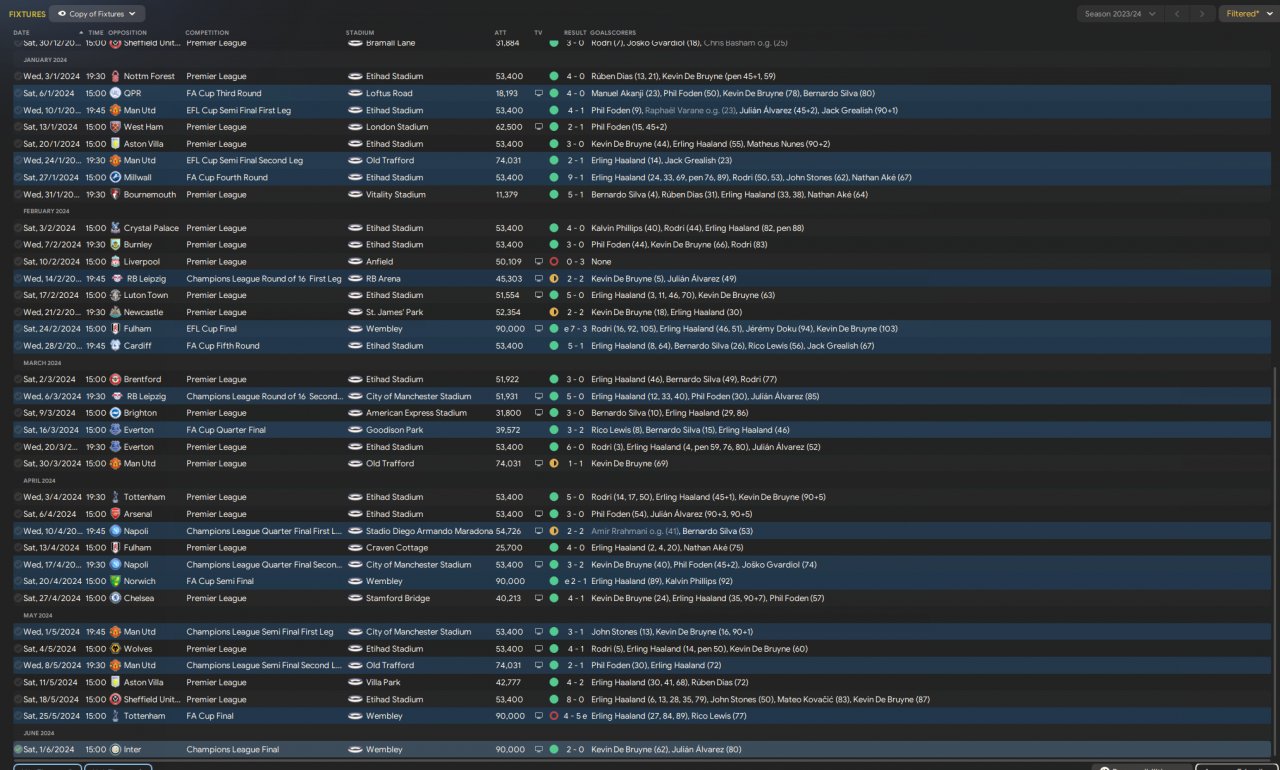Image resolution: width=1280 pixels, height=770 pixels.
Task: Tick the selection circle on the West Ham row
Action: click(18, 127)
